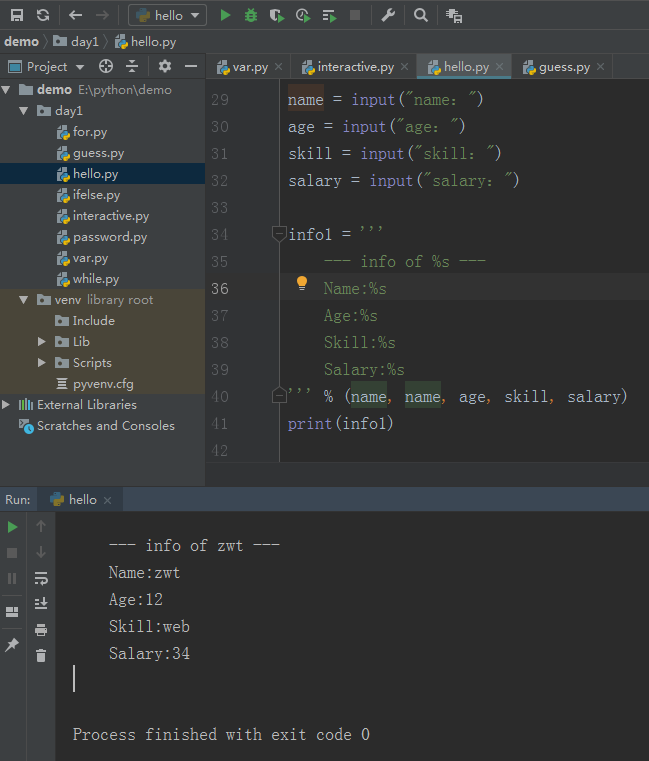The width and height of the screenshot is (649, 761).
Task: Expand the Lib folder
Action: pos(42,342)
